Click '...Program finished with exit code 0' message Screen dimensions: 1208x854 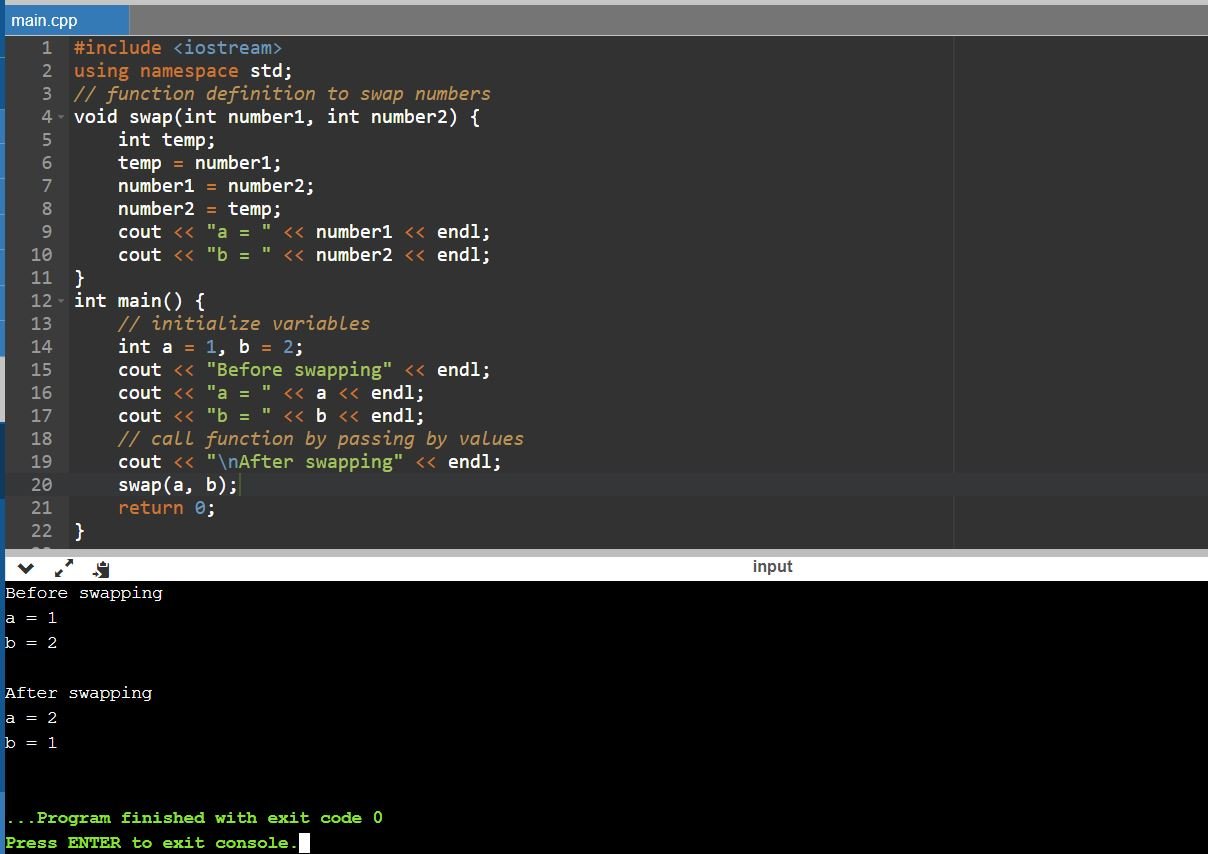[194, 818]
